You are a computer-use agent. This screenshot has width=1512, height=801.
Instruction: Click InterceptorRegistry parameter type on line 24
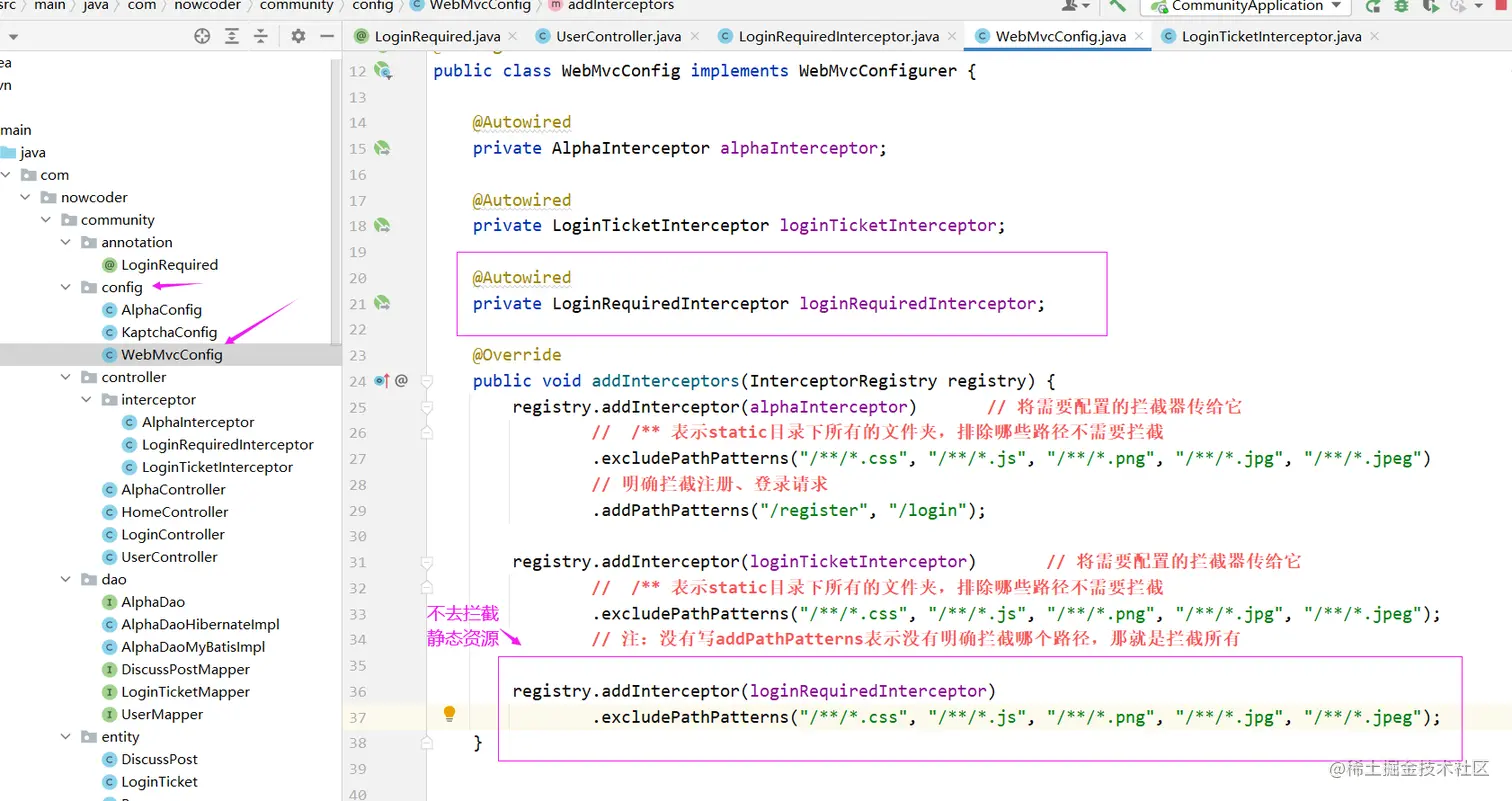(843, 381)
